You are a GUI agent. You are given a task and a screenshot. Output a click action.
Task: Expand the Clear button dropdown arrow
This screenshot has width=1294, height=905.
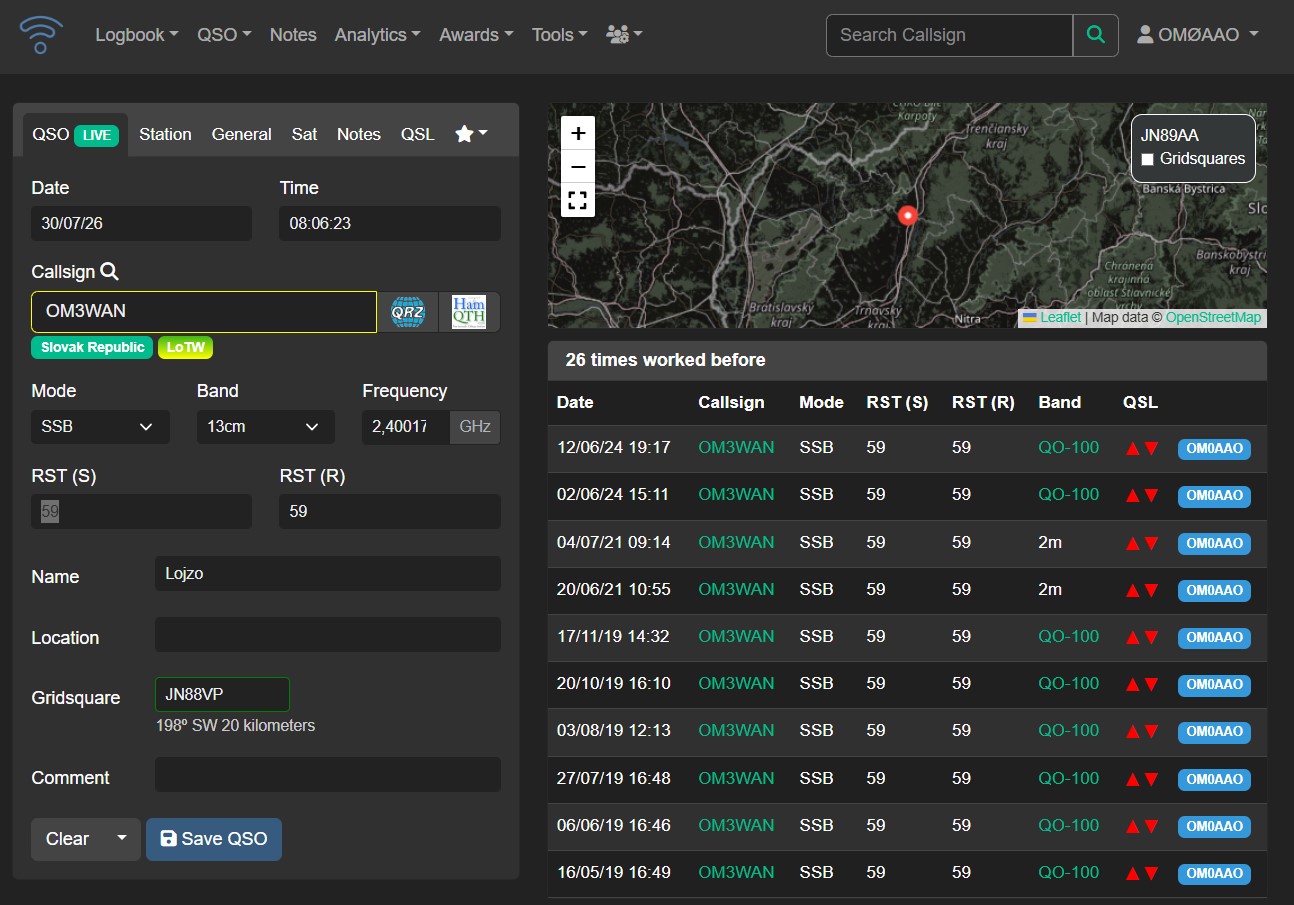122,839
